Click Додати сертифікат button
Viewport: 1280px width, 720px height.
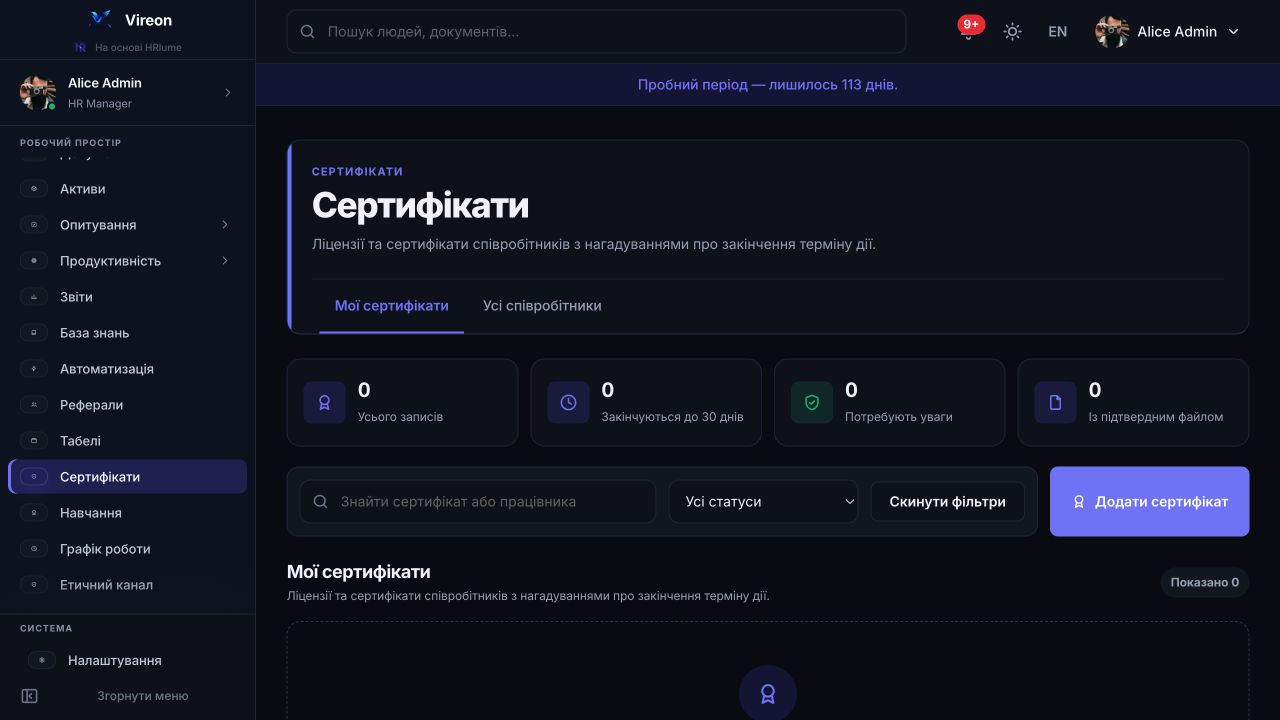pos(1149,502)
